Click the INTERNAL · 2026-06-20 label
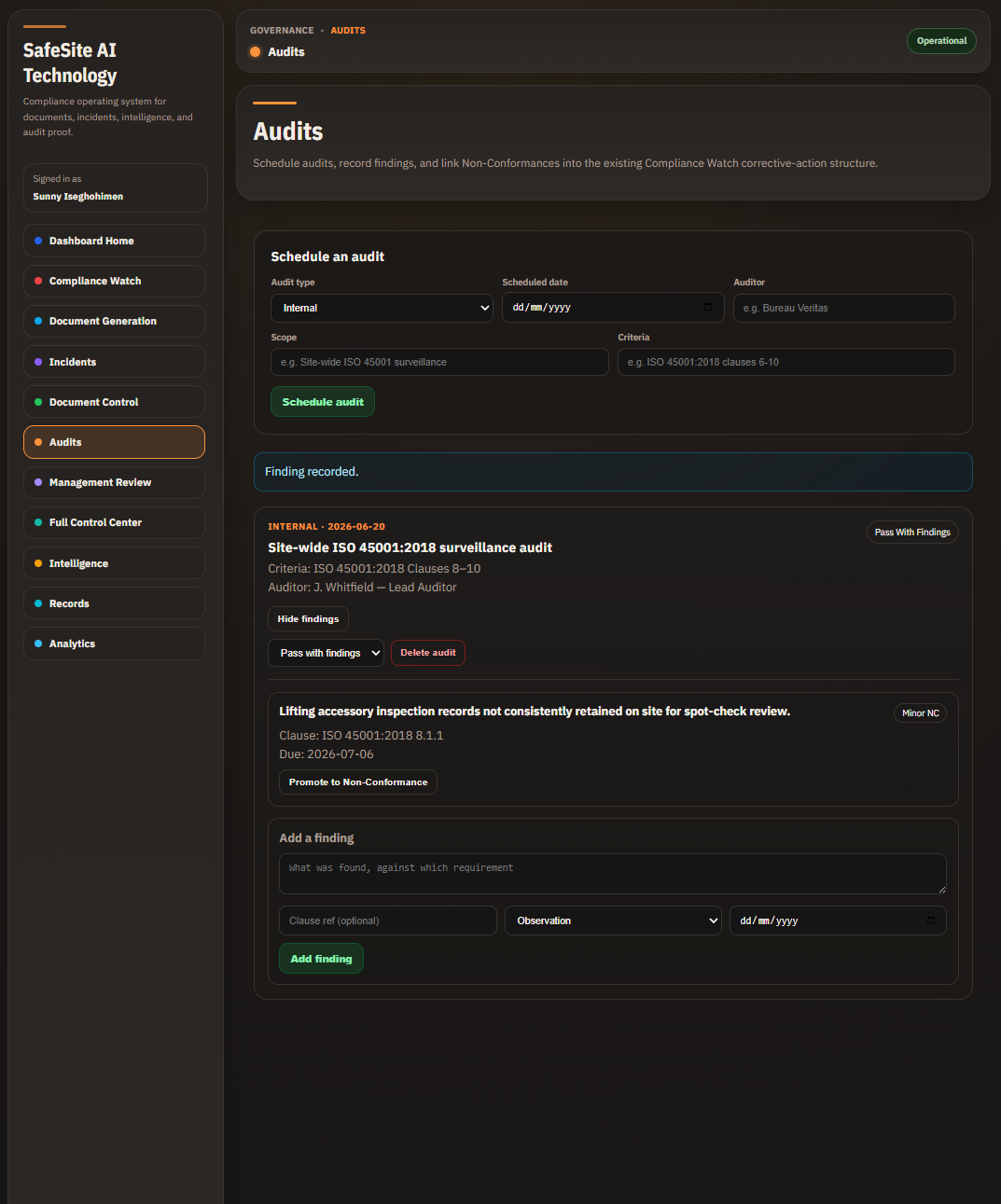This screenshot has height=1204, width=1001. (327, 527)
